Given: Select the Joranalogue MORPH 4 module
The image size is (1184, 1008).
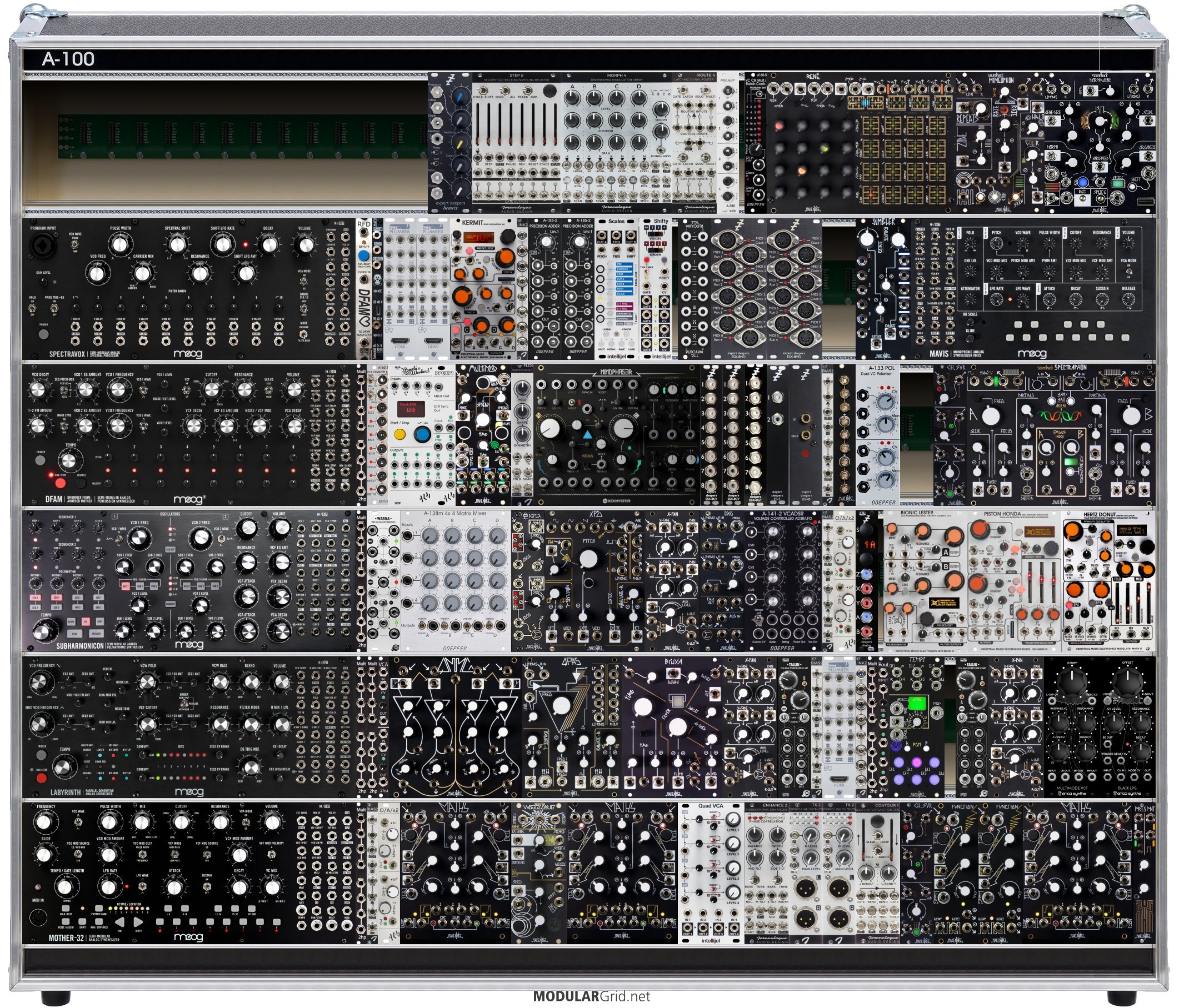Looking at the screenshot, I should click(617, 143).
